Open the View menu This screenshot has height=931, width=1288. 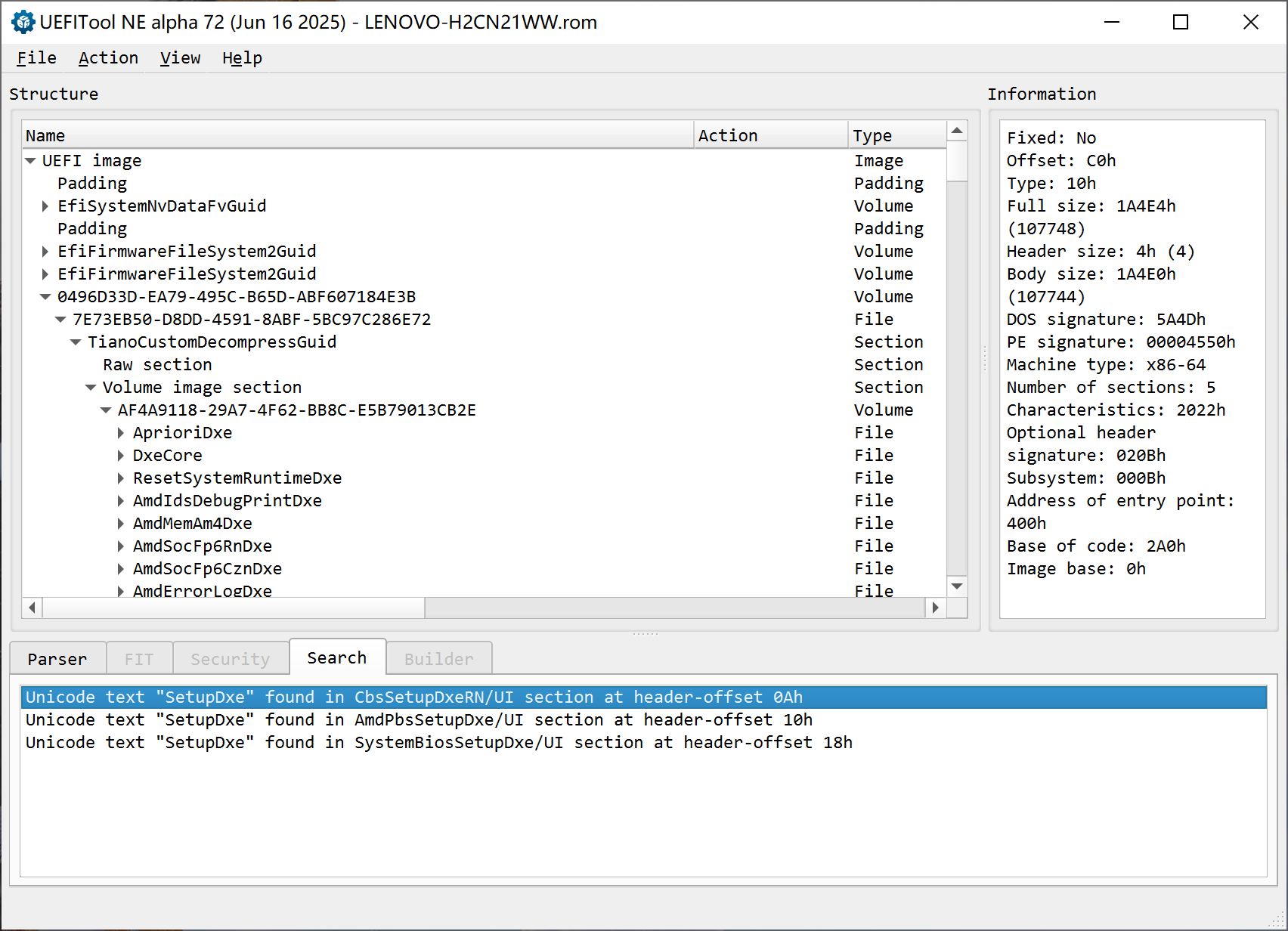pos(180,58)
